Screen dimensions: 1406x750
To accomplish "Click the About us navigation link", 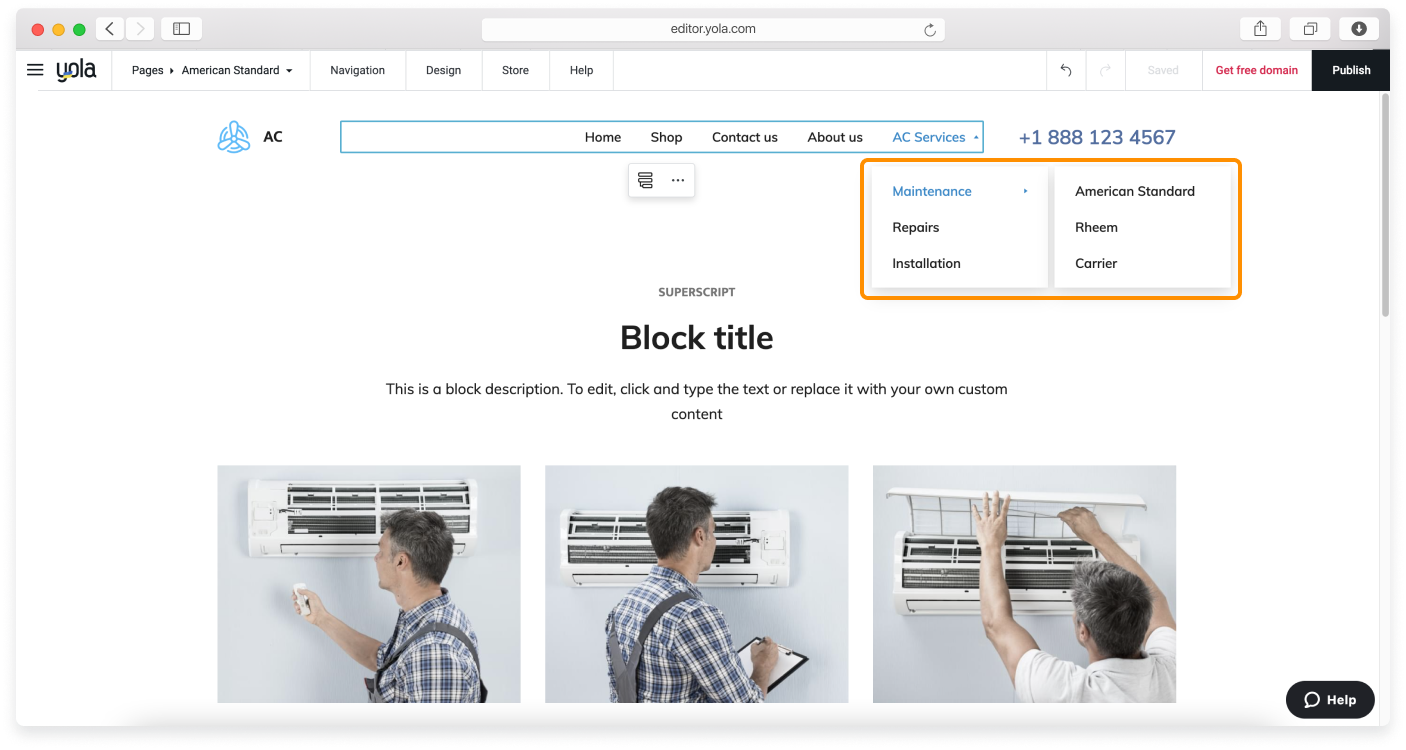I will pyautogui.click(x=835, y=137).
